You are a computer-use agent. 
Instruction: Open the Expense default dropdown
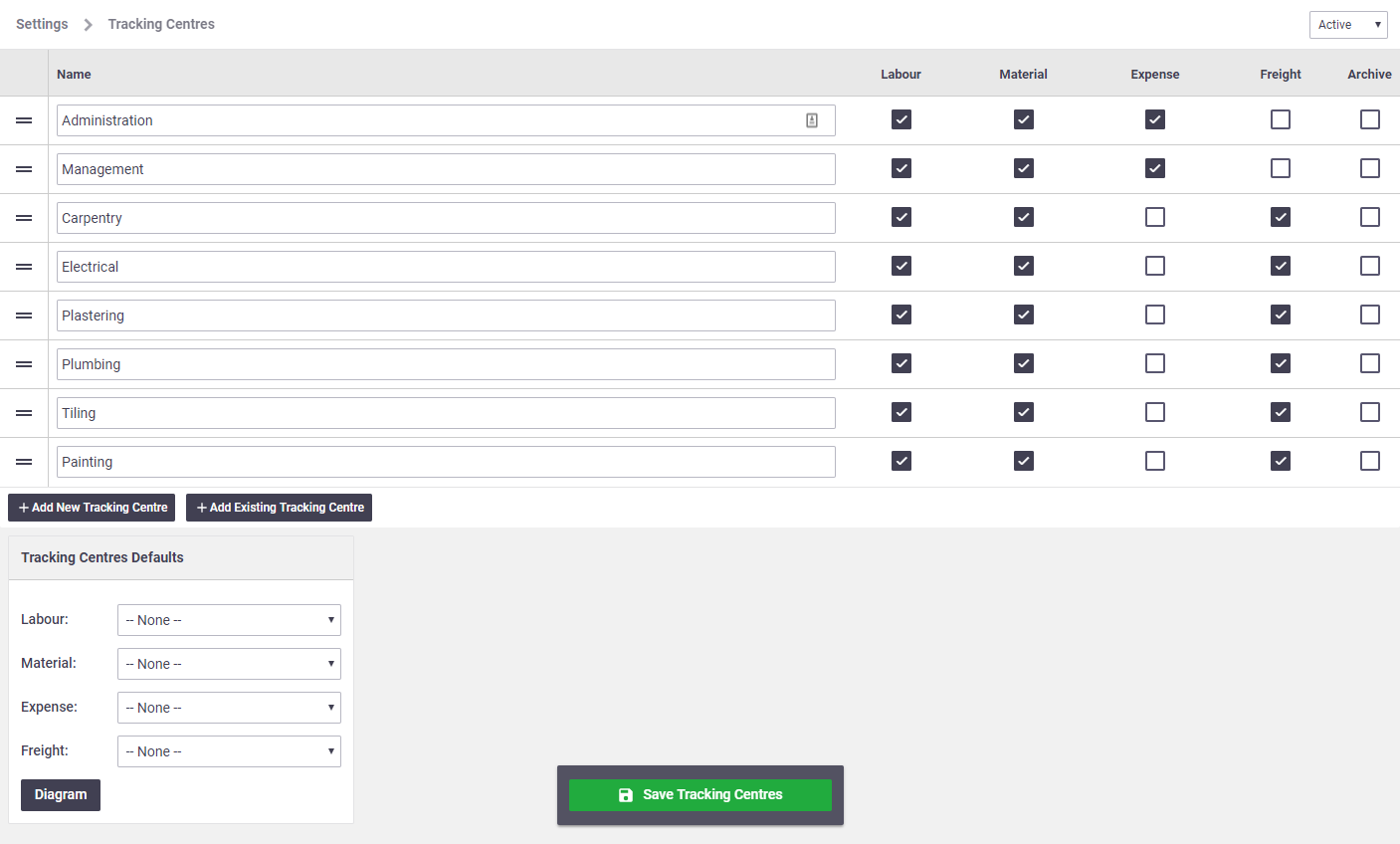(229, 708)
